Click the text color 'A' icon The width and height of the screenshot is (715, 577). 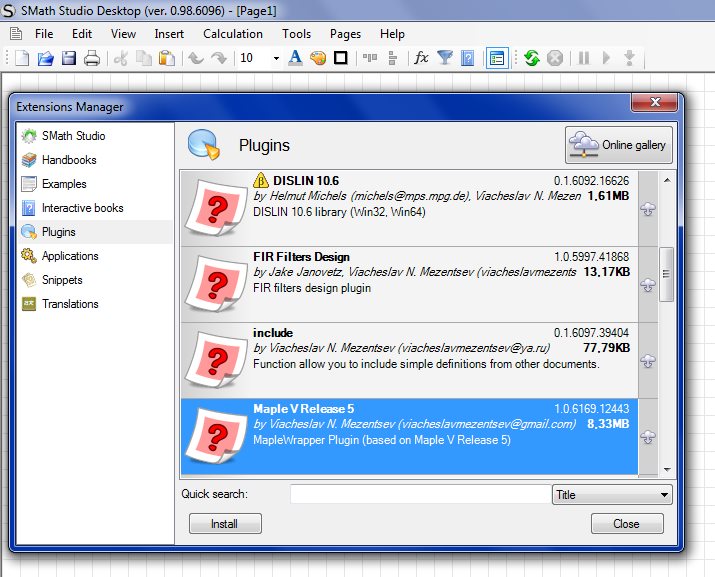[295, 58]
